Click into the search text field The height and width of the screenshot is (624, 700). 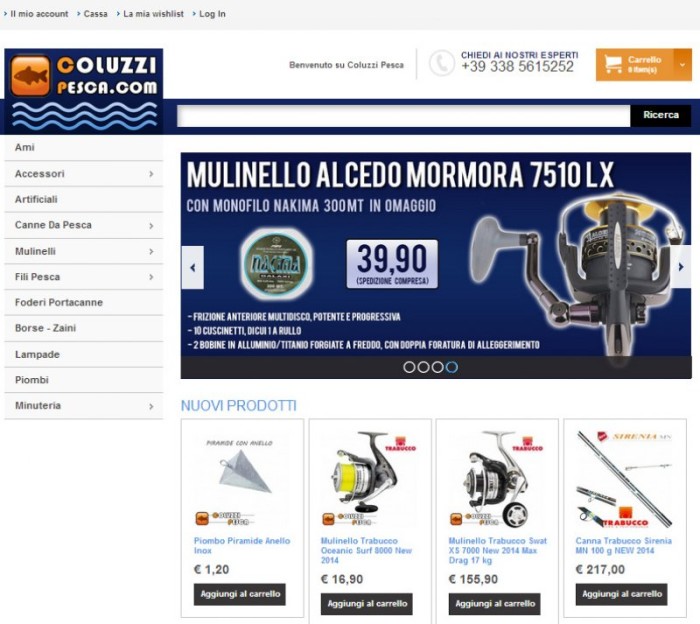coord(404,116)
